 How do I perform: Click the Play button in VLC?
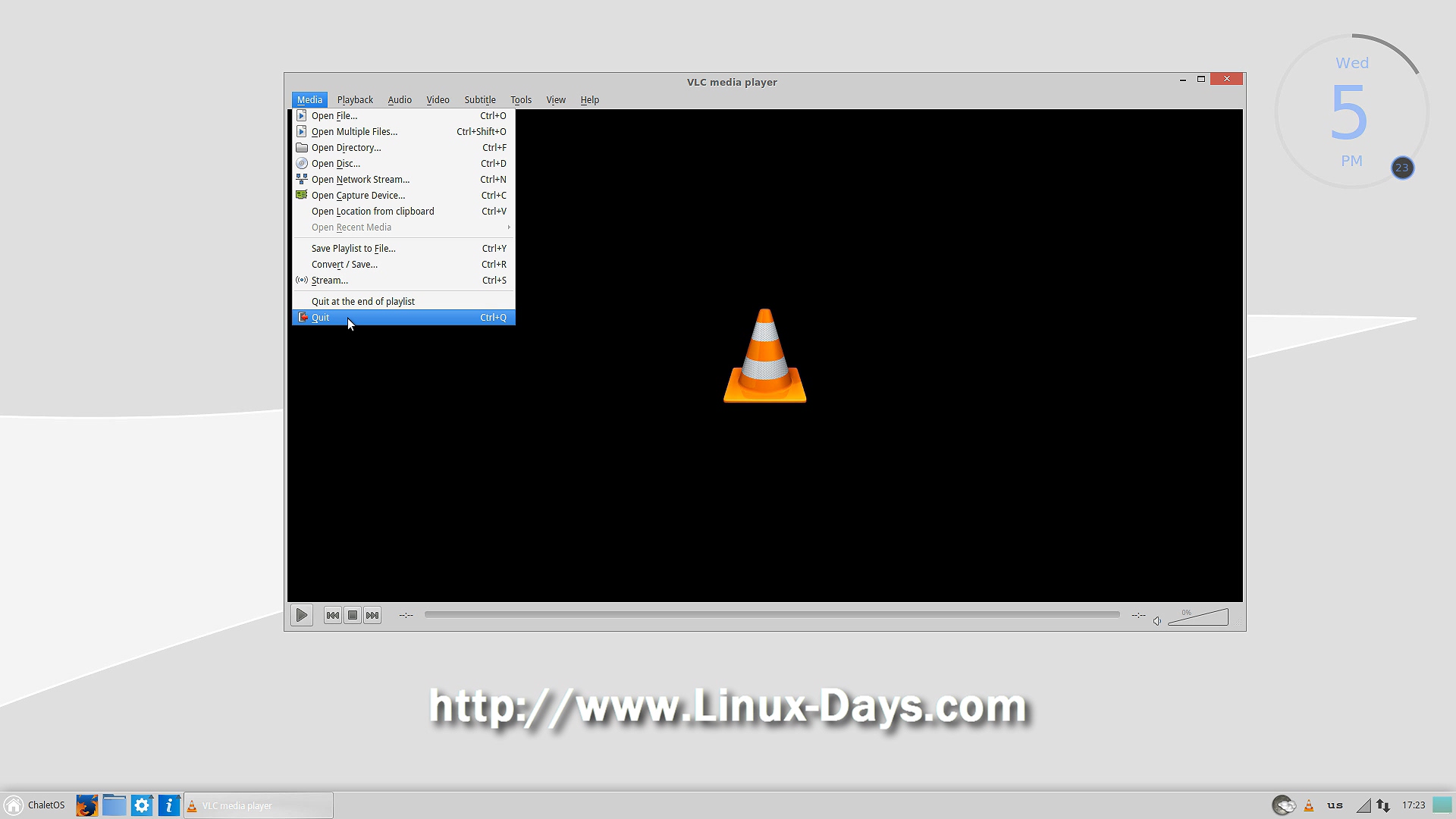302,615
